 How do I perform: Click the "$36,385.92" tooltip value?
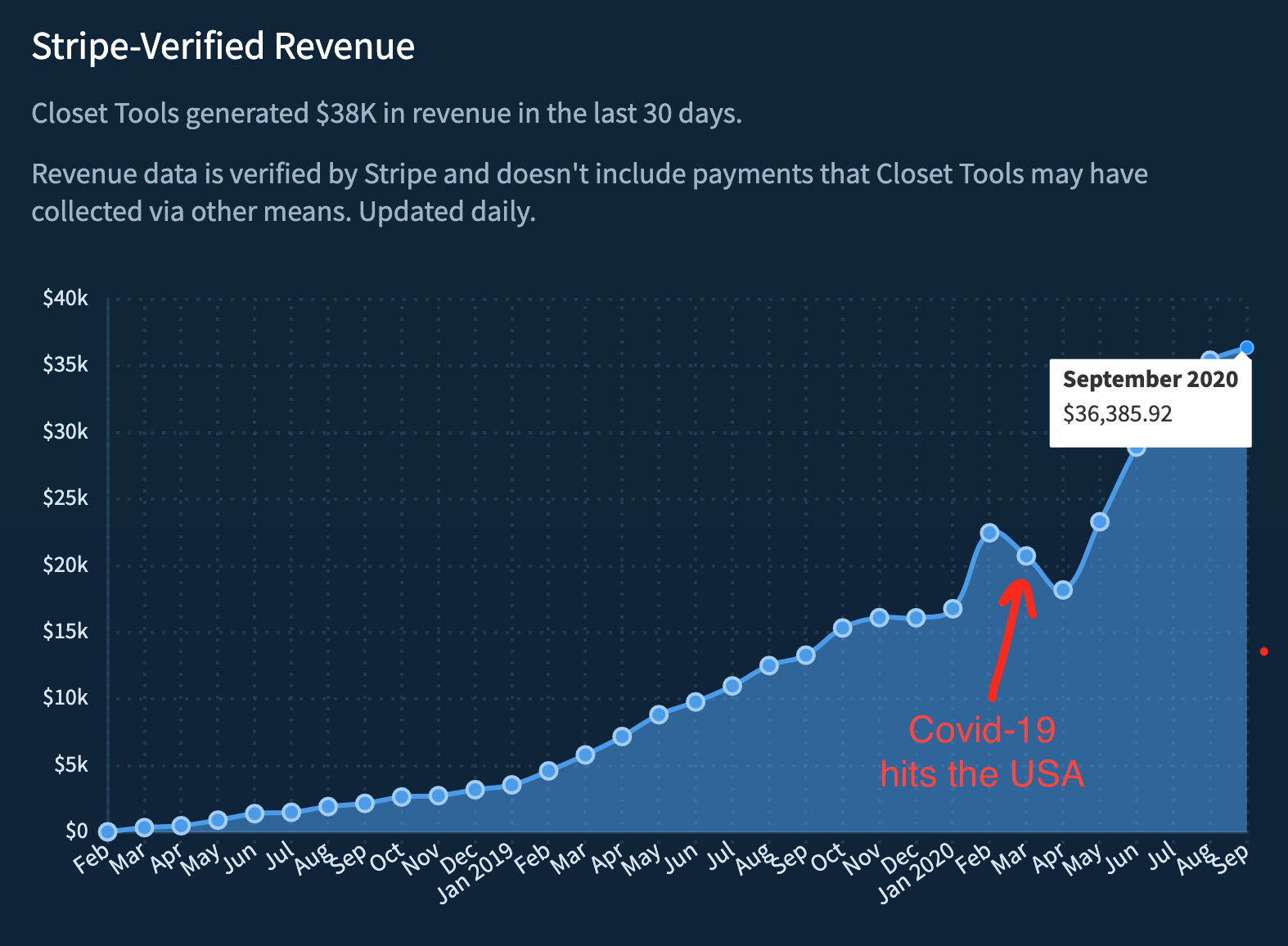(1117, 413)
